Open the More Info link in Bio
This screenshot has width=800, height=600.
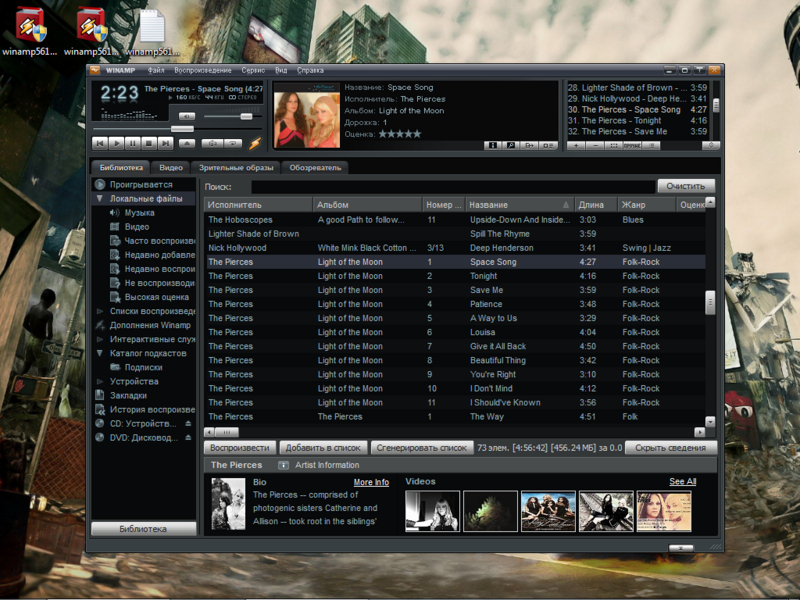(371, 482)
